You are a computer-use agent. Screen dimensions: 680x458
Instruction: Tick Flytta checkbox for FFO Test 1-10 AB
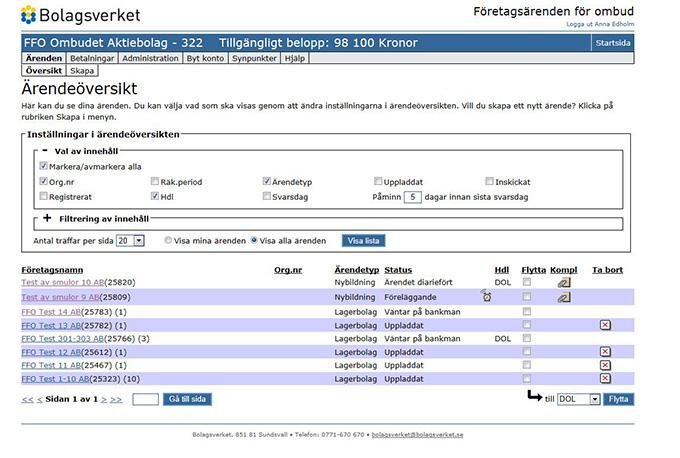(x=526, y=379)
